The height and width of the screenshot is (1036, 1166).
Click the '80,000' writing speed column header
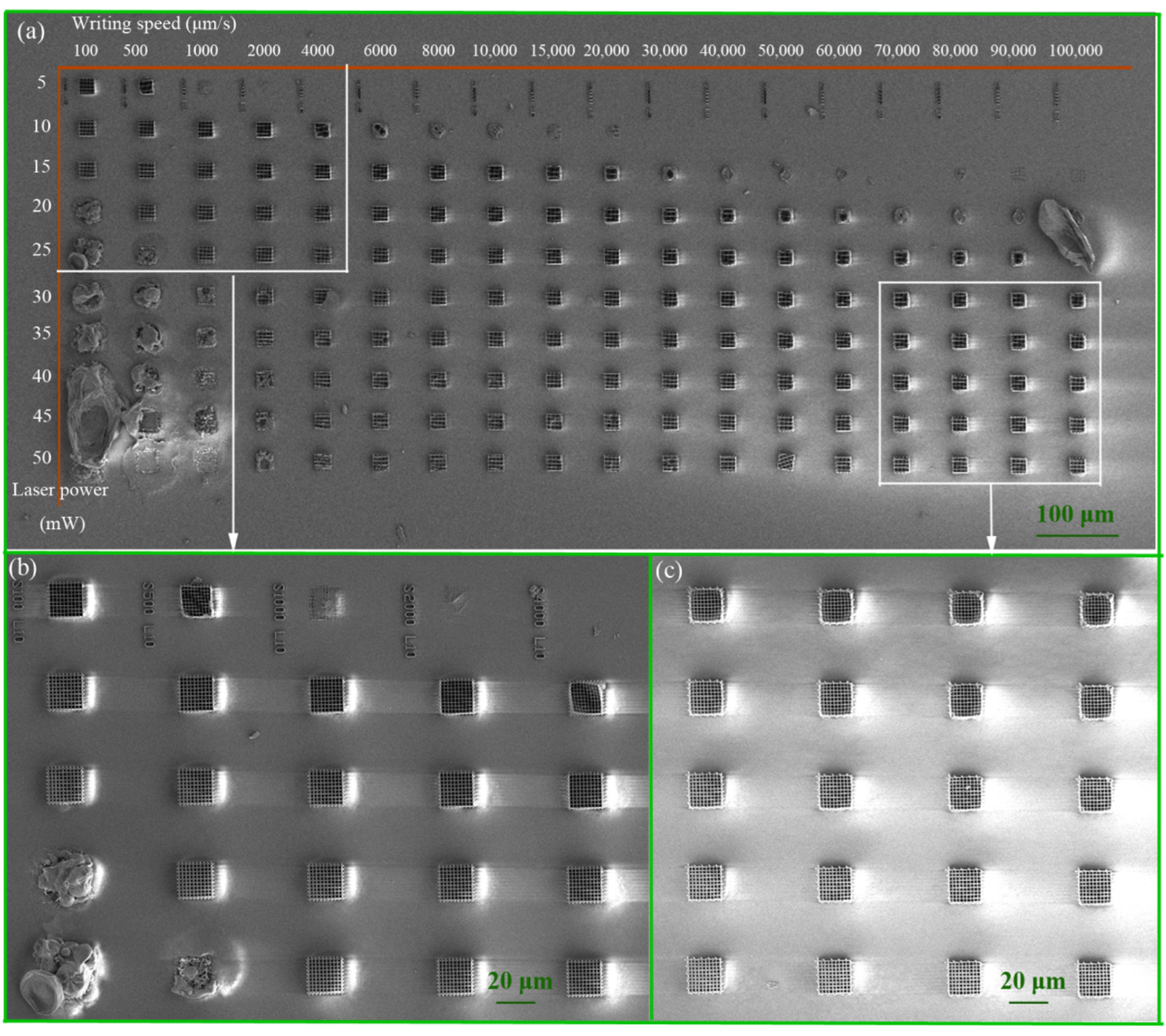tap(955, 51)
